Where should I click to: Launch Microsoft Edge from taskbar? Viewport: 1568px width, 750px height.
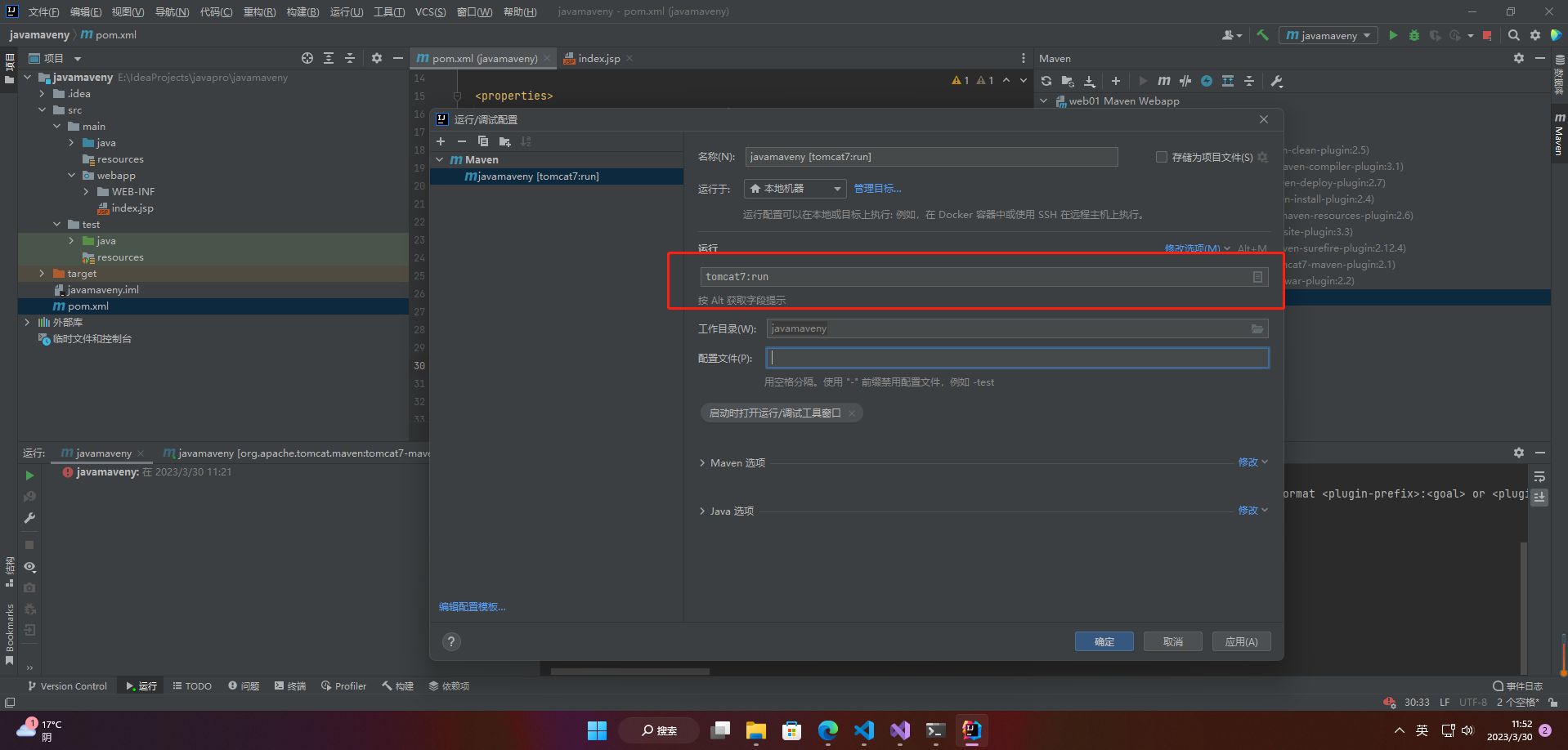click(828, 730)
